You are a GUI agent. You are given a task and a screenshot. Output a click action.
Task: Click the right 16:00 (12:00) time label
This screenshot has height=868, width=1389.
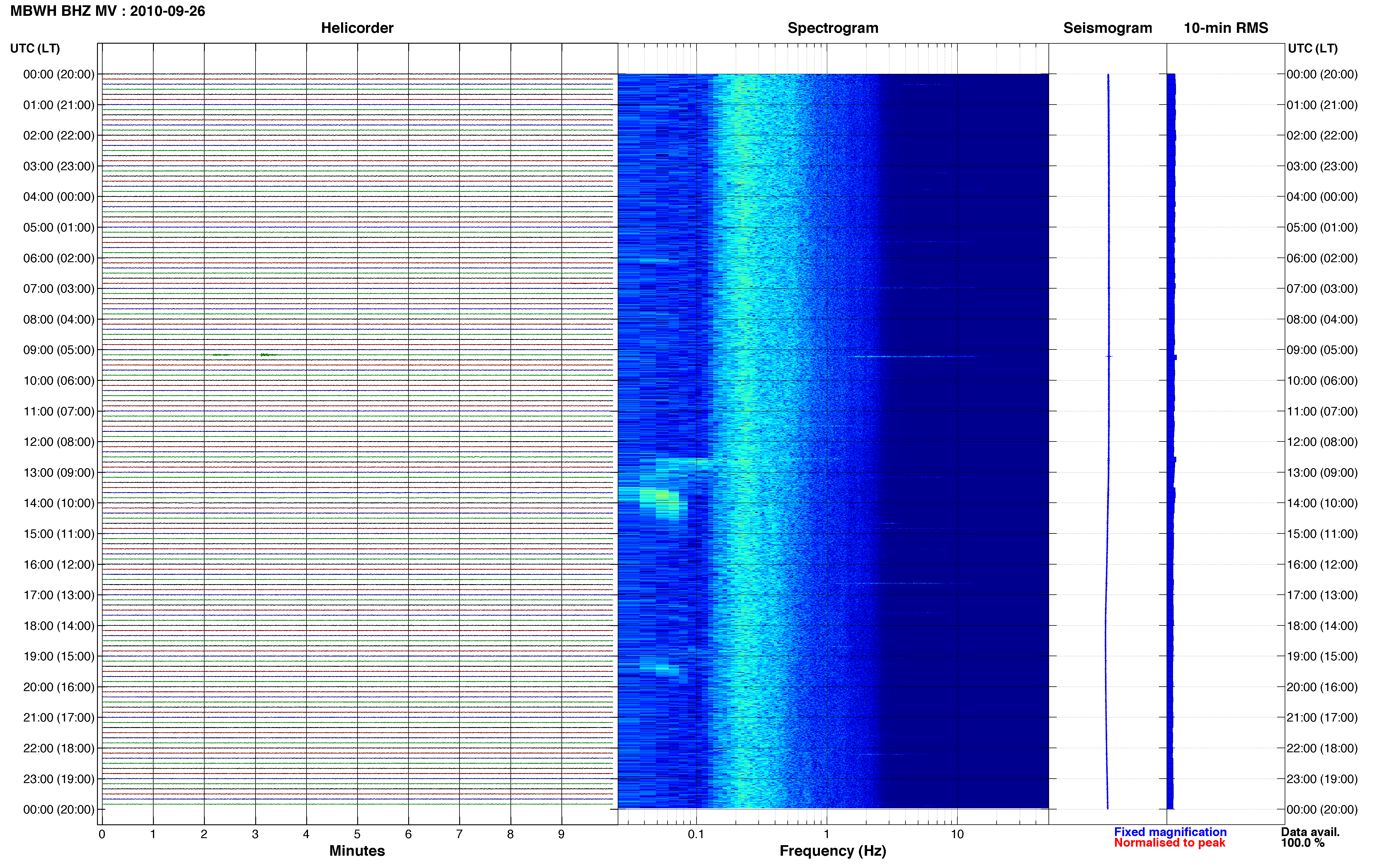click(x=1322, y=564)
